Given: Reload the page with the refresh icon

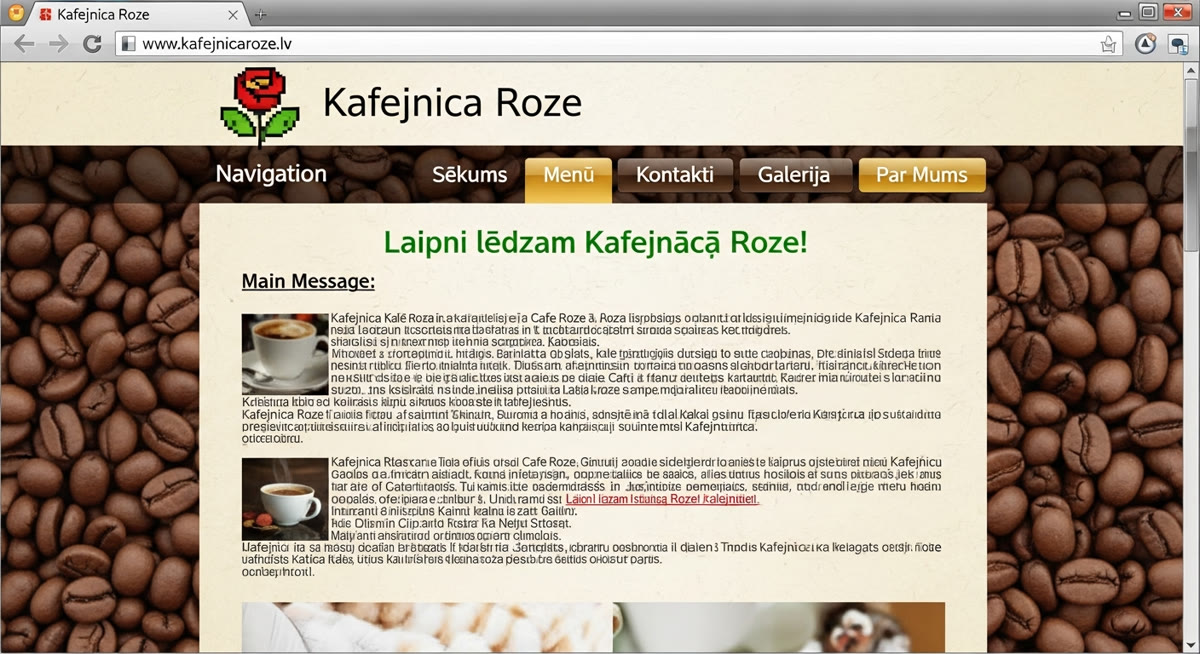Looking at the screenshot, I should pos(92,44).
